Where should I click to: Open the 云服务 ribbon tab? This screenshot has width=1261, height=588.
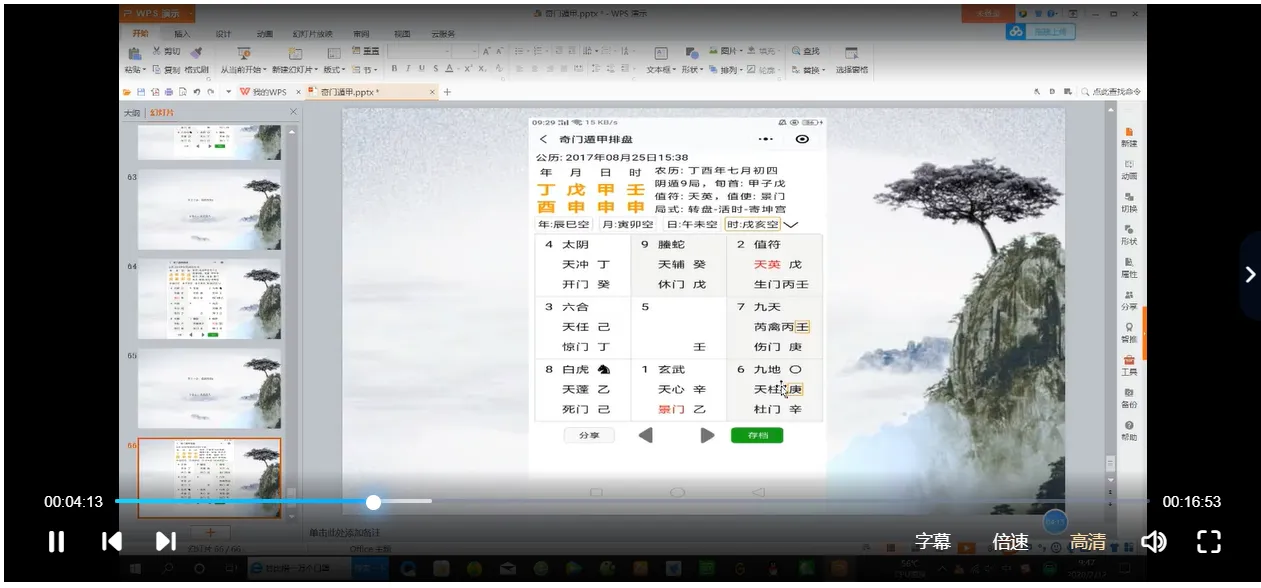pos(443,34)
